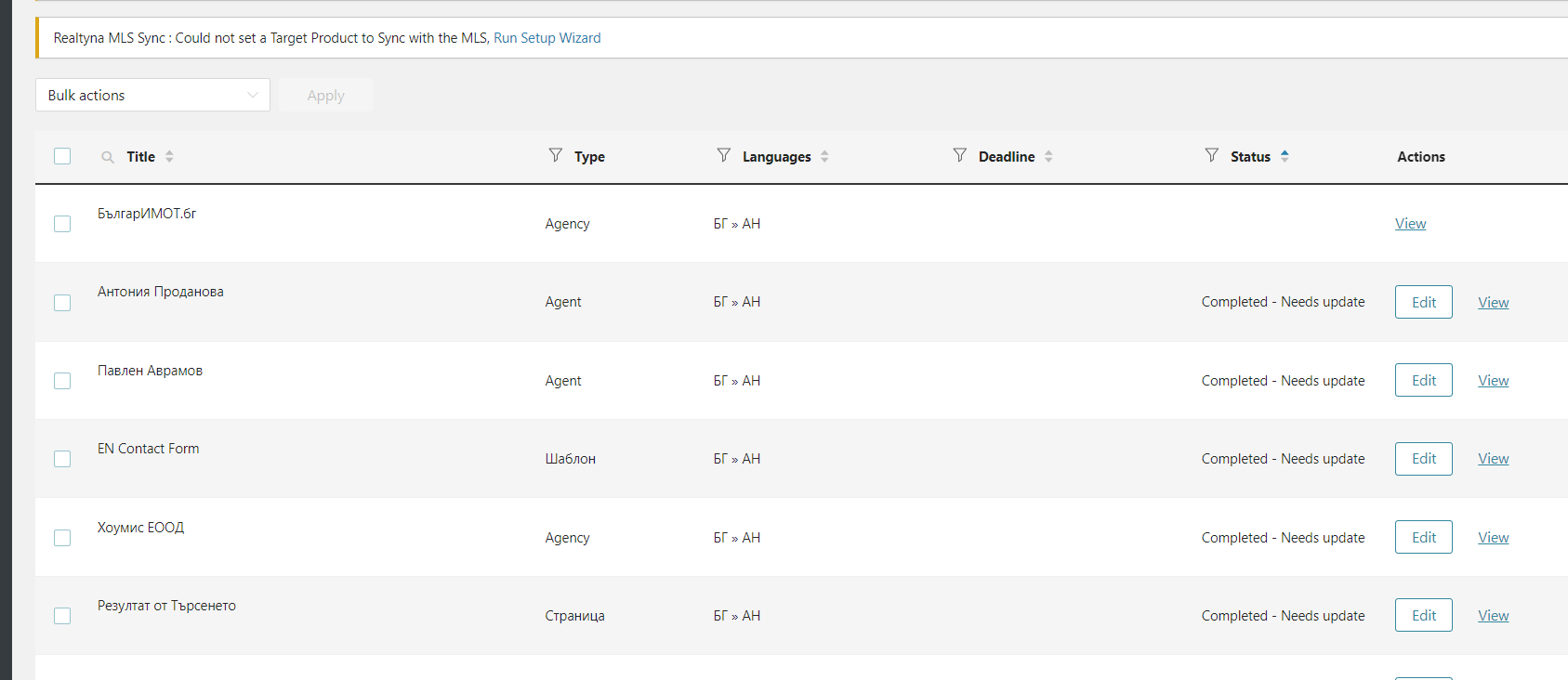Open the Languages column filter icon
The height and width of the screenshot is (680, 1568).
tap(723, 155)
